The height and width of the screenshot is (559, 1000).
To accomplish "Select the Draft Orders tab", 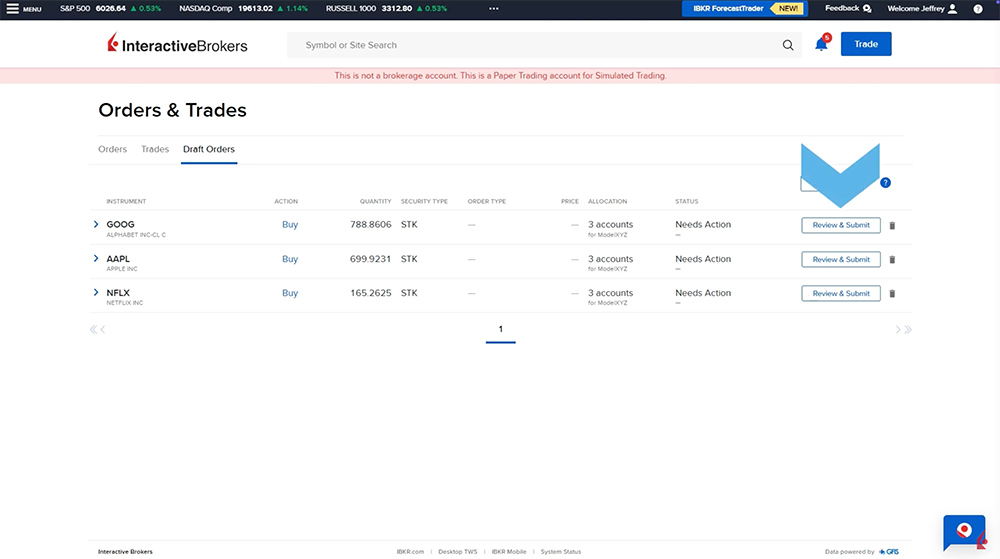I will point(209,149).
